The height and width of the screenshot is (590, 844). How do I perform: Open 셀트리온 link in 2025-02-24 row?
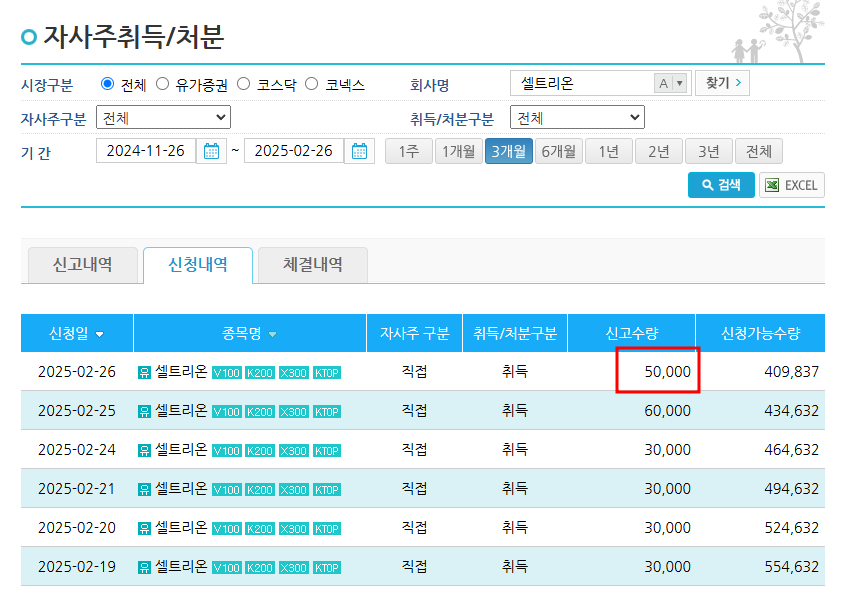point(181,449)
